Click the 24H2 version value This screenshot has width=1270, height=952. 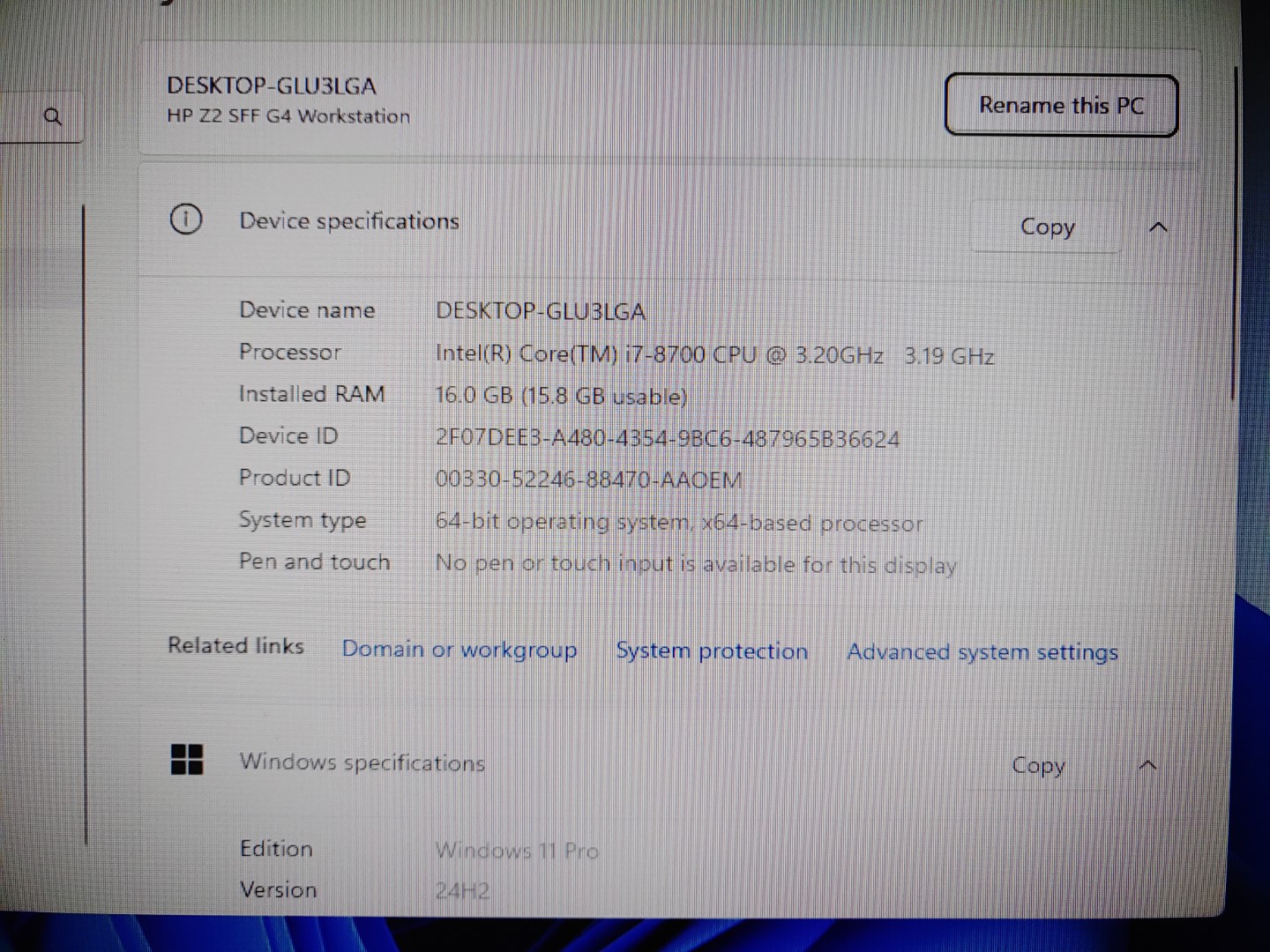click(460, 890)
